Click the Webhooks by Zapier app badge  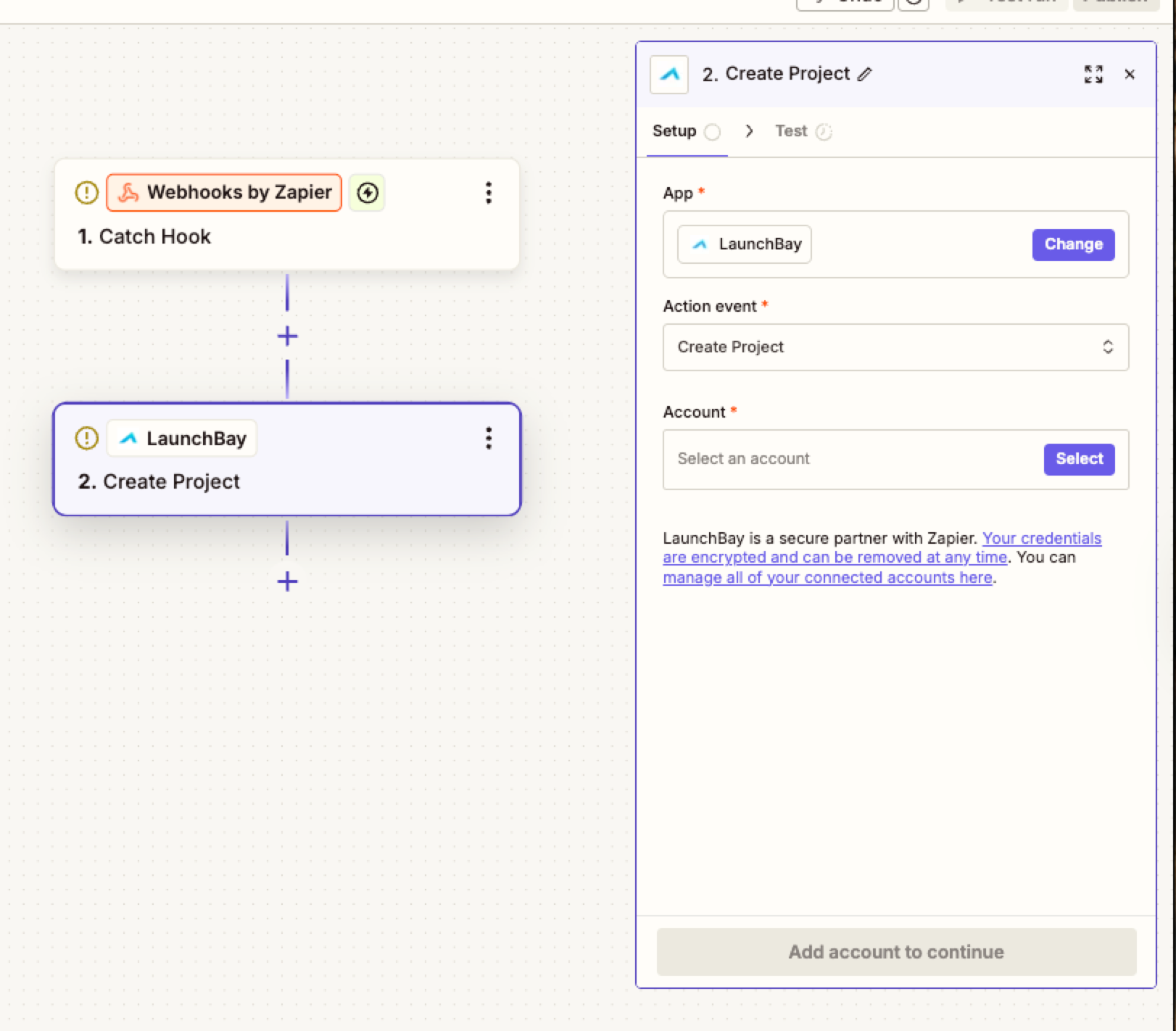(x=224, y=193)
